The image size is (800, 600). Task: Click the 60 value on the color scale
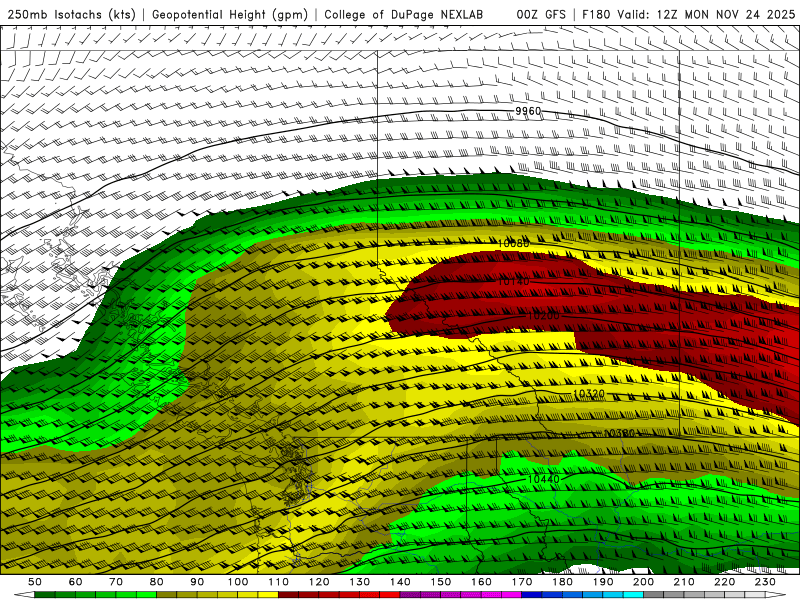click(76, 582)
